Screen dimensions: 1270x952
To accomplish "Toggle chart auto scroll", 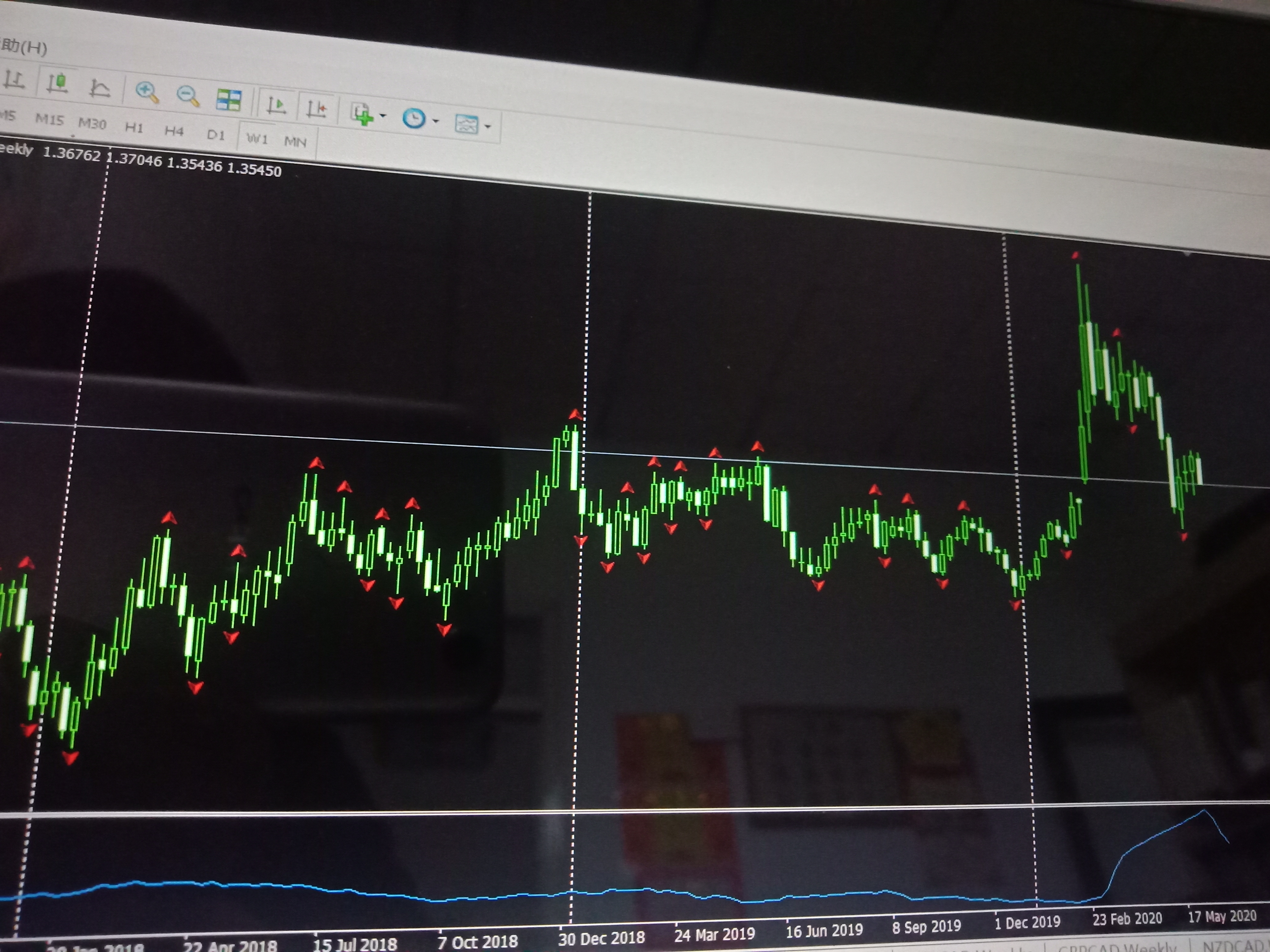I will tap(276, 106).
